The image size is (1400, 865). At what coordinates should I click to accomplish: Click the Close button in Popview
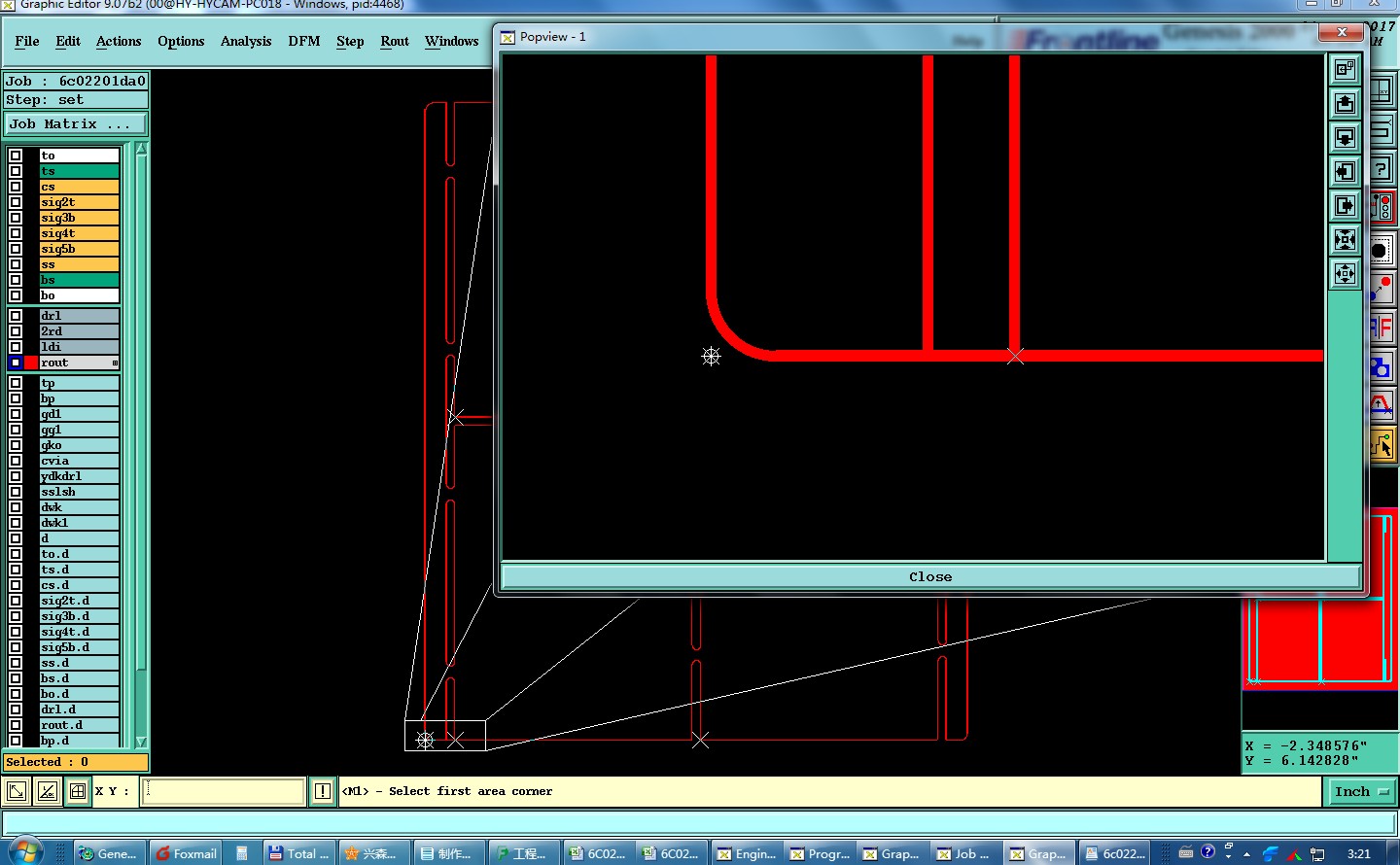(930, 576)
